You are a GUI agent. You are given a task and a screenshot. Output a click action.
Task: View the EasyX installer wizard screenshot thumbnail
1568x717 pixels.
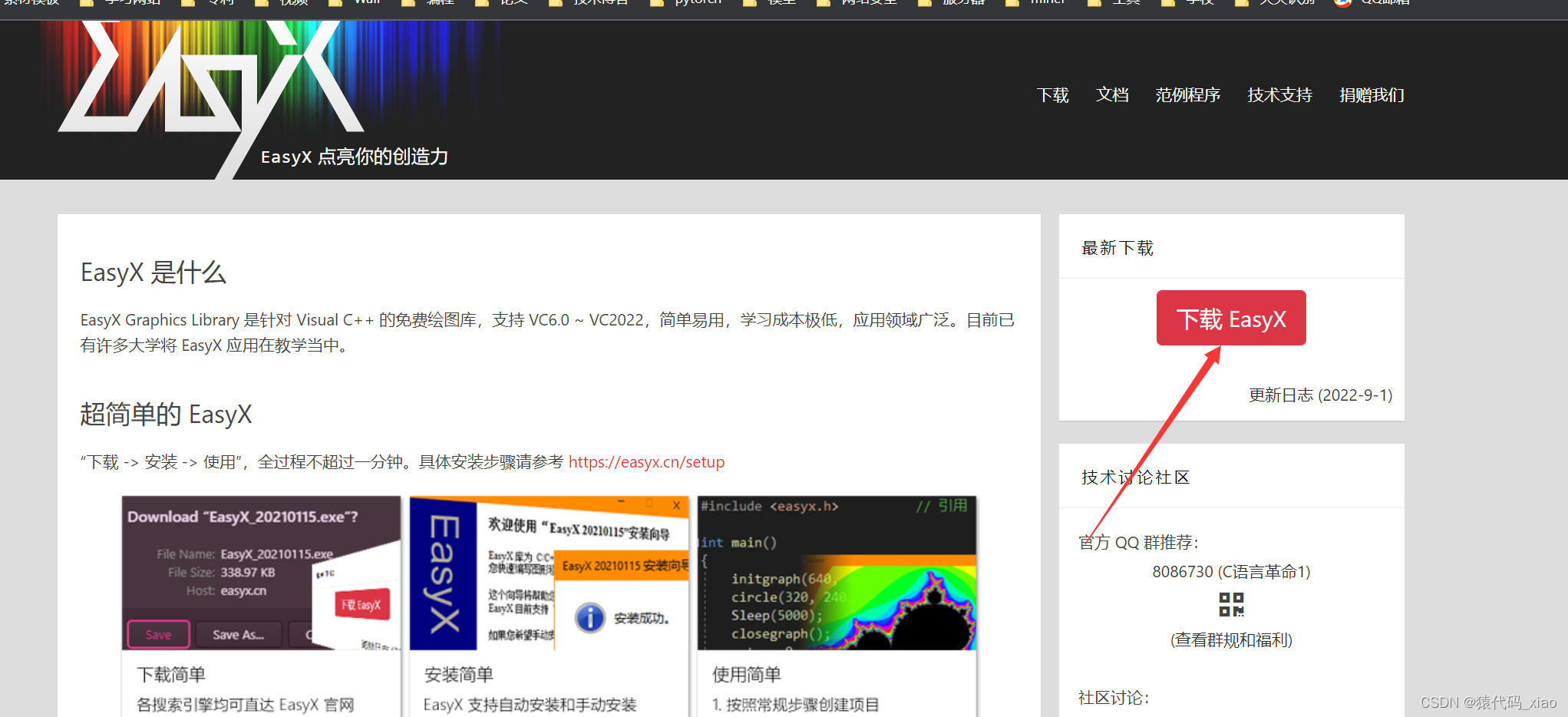549,573
